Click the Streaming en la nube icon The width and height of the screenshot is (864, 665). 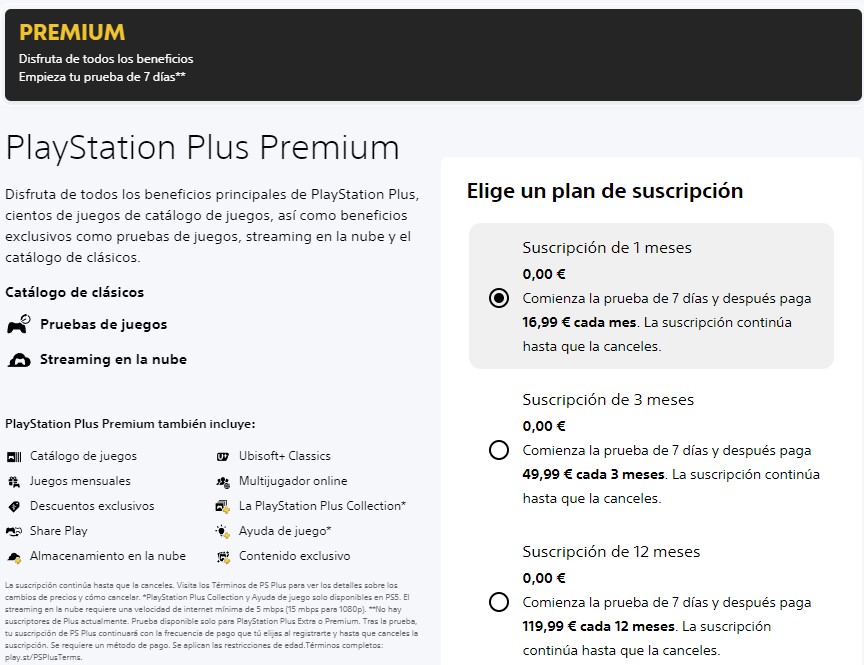(18, 360)
